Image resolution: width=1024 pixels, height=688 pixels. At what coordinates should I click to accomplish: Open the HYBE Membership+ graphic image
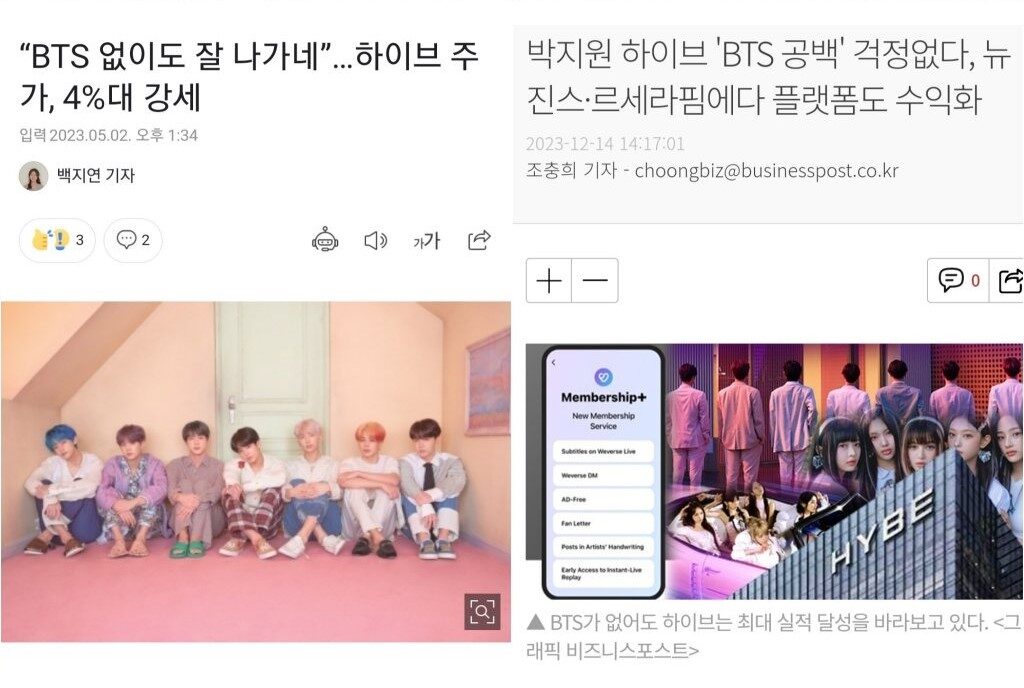coord(774,471)
